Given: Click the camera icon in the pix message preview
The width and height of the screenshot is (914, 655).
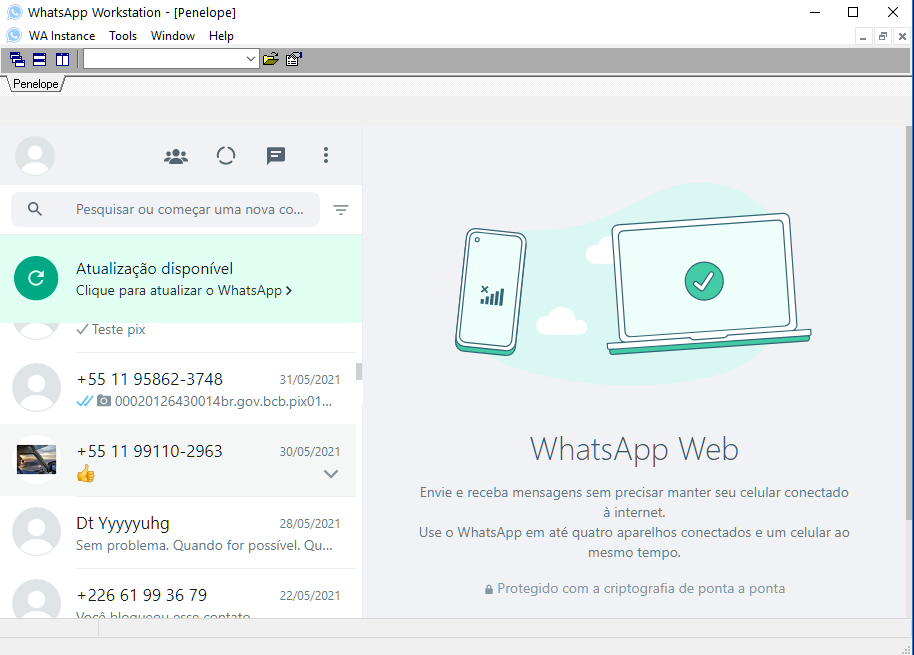Looking at the screenshot, I should 104,400.
